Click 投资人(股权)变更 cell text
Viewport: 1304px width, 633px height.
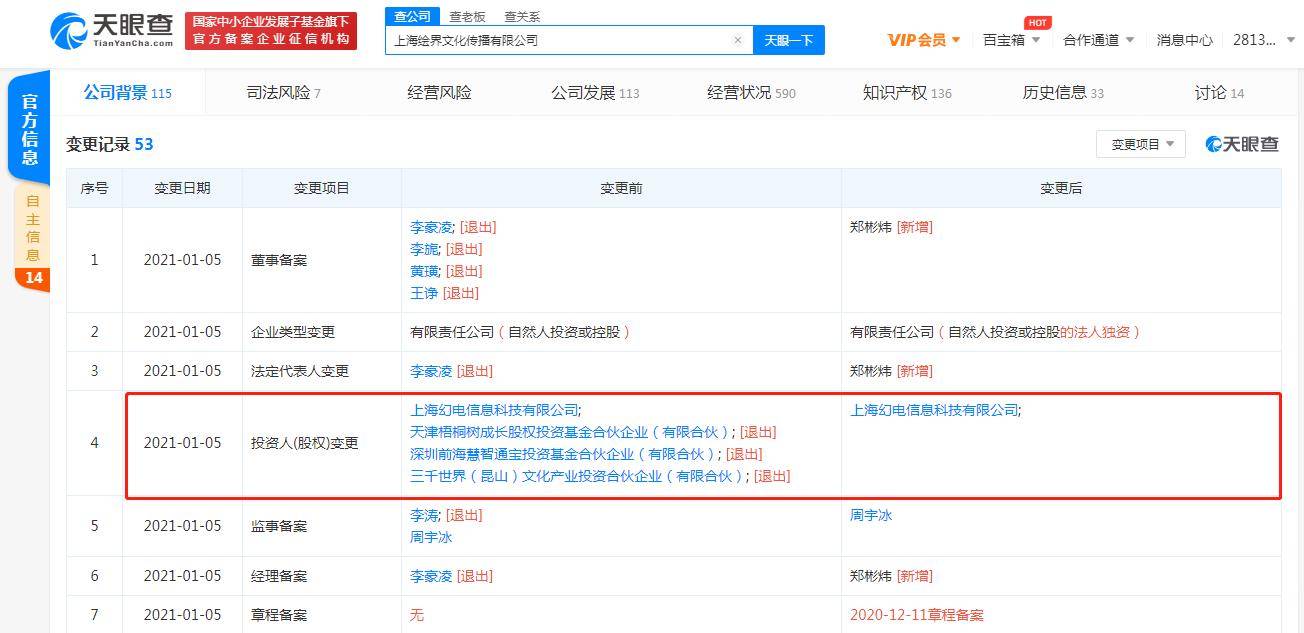tap(304, 443)
